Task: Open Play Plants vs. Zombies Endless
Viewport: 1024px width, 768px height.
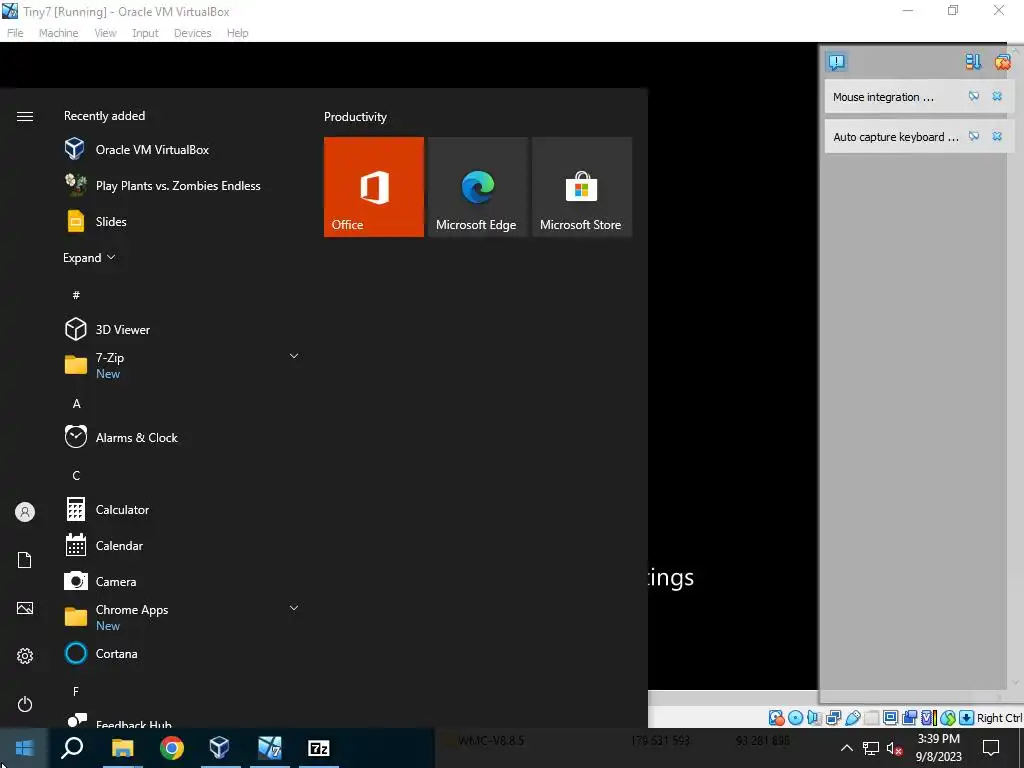Action: (181, 185)
